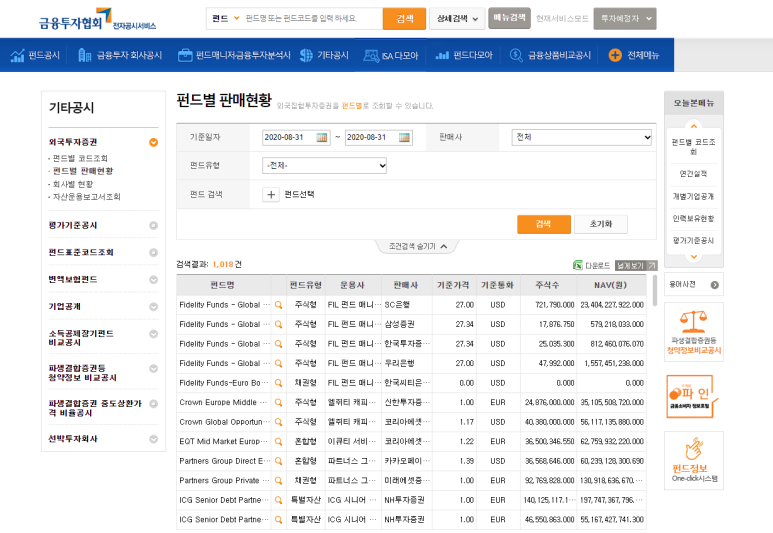Click the results table vertical scrollbar
The width and height of the screenshot is (773, 533).
click(654, 291)
